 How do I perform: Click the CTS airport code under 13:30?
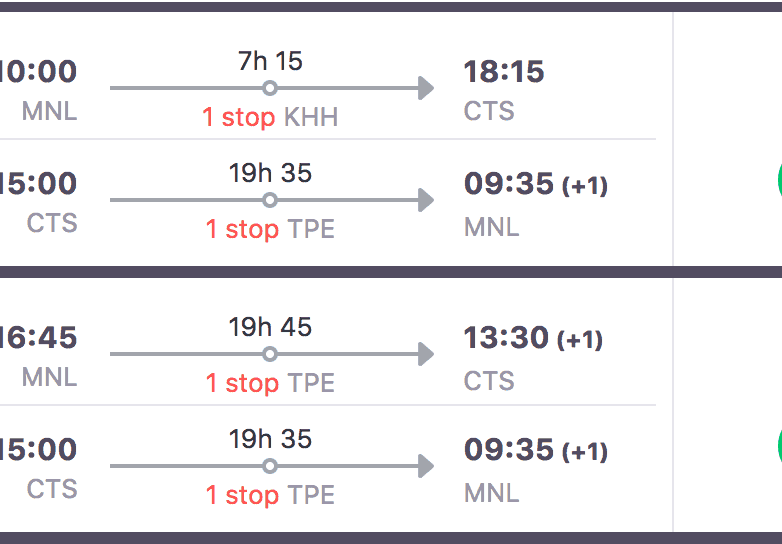point(489,381)
